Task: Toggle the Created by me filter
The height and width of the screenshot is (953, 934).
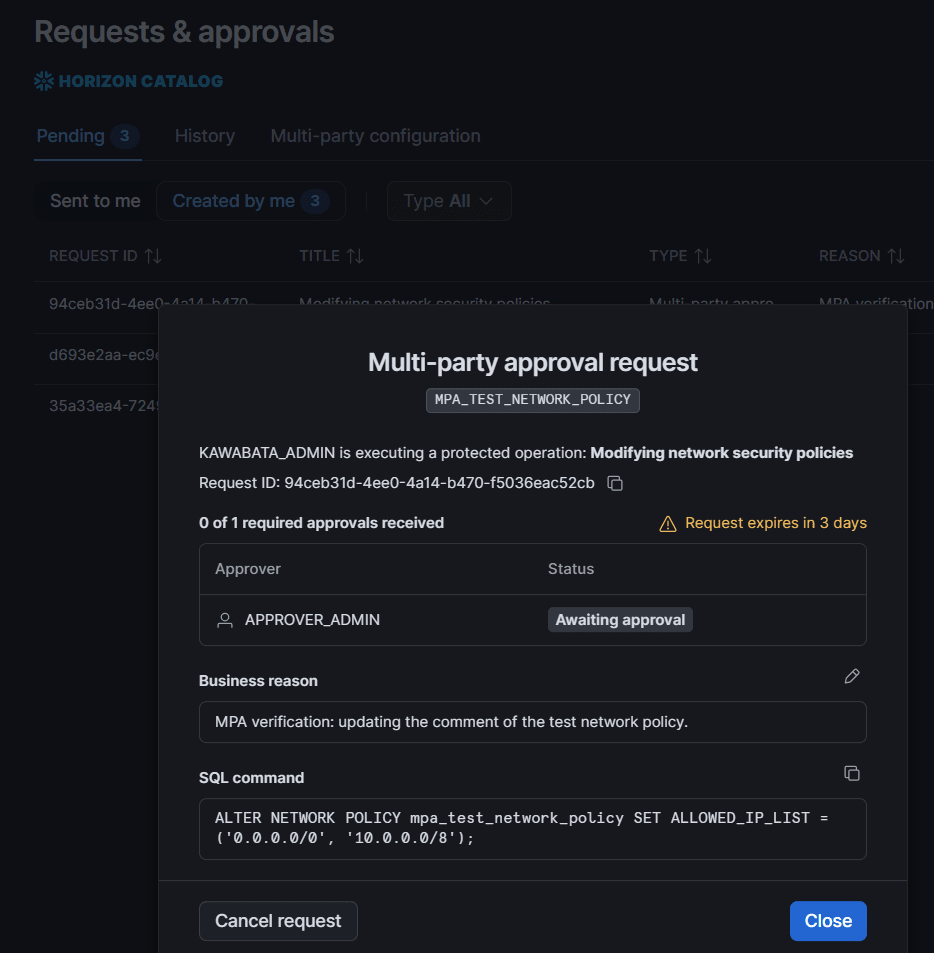Action: pos(251,201)
